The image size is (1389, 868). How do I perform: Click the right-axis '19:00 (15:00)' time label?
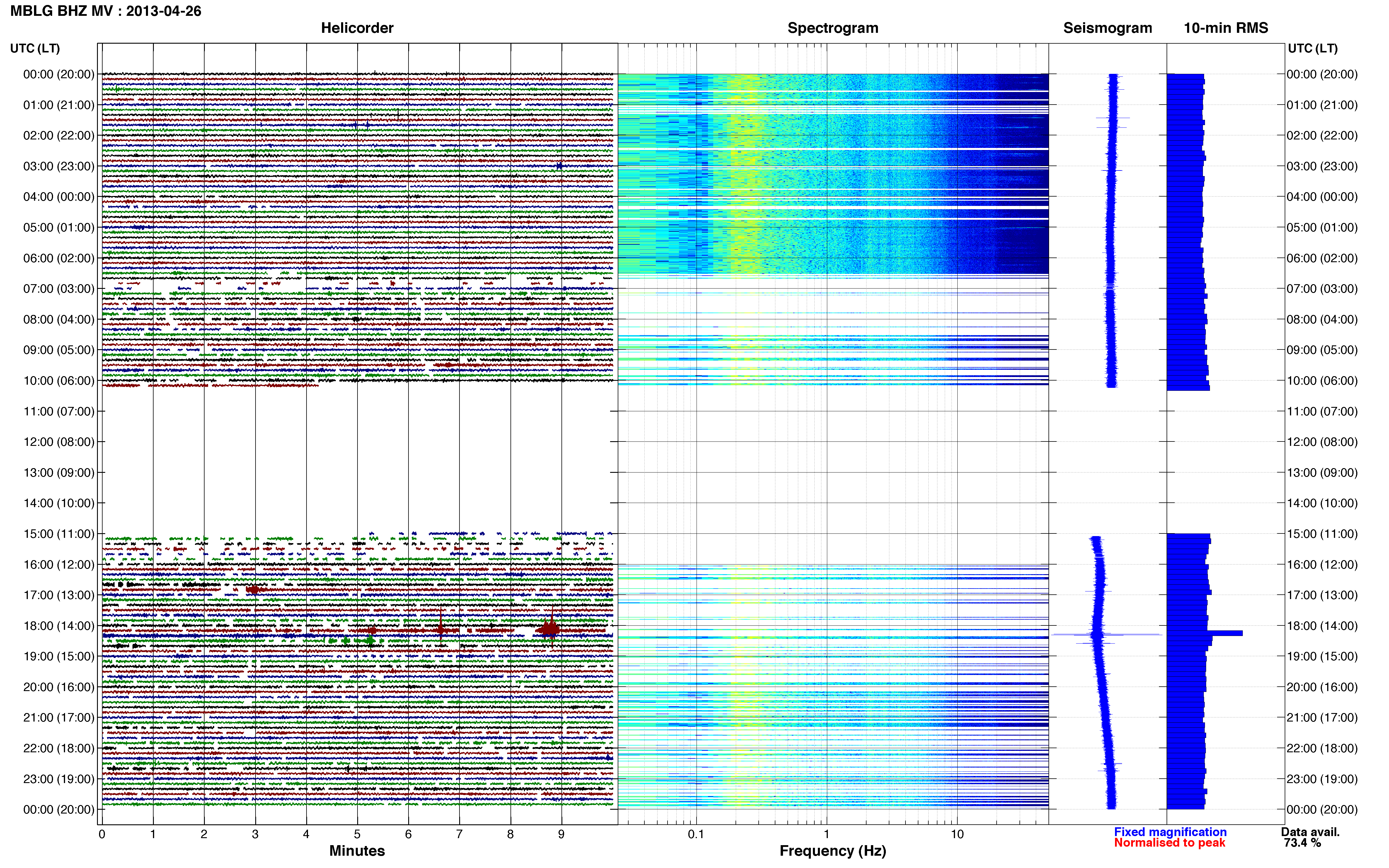[x=1322, y=656]
